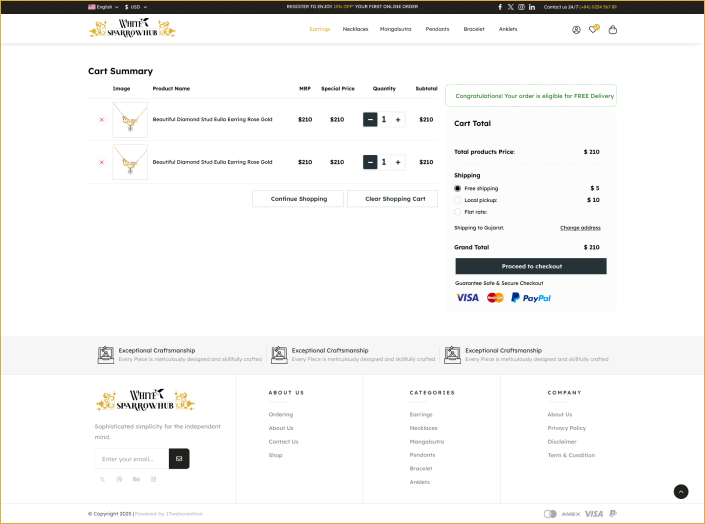The image size is (705, 524).
Task: Open the English language dropdown
Action: [x=103, y=7]
